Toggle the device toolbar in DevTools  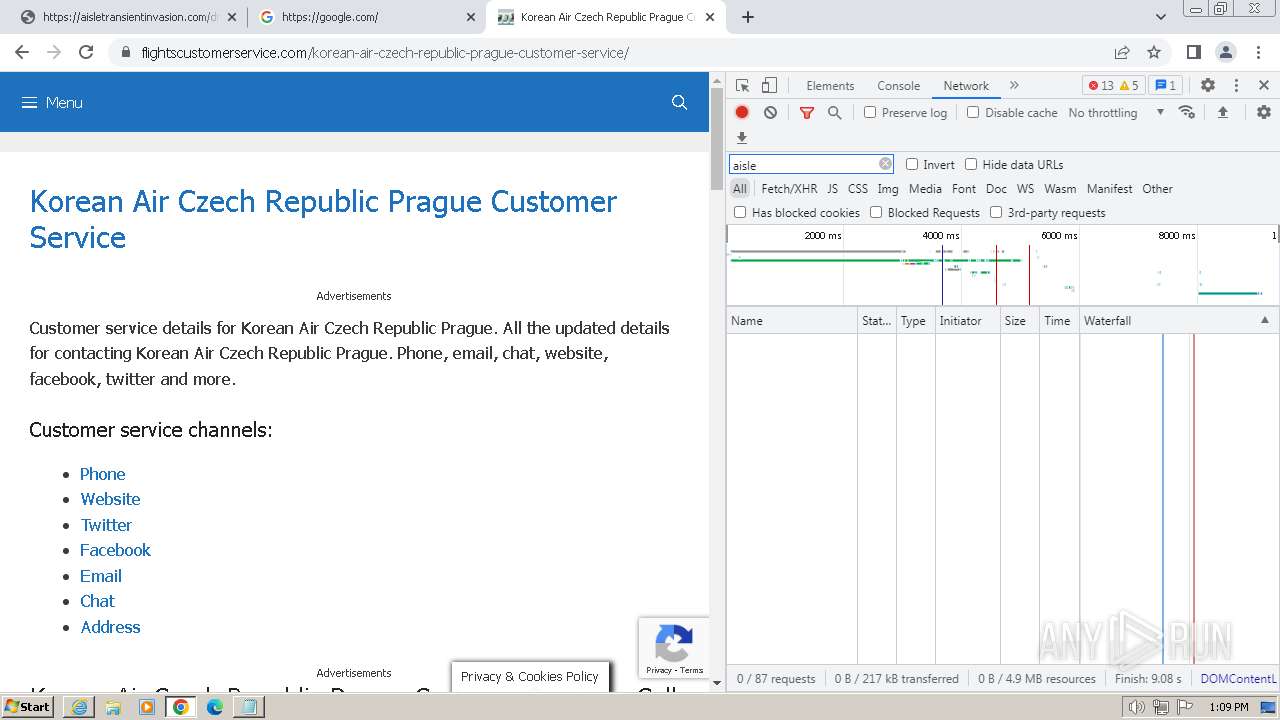(x=769, y=86)
